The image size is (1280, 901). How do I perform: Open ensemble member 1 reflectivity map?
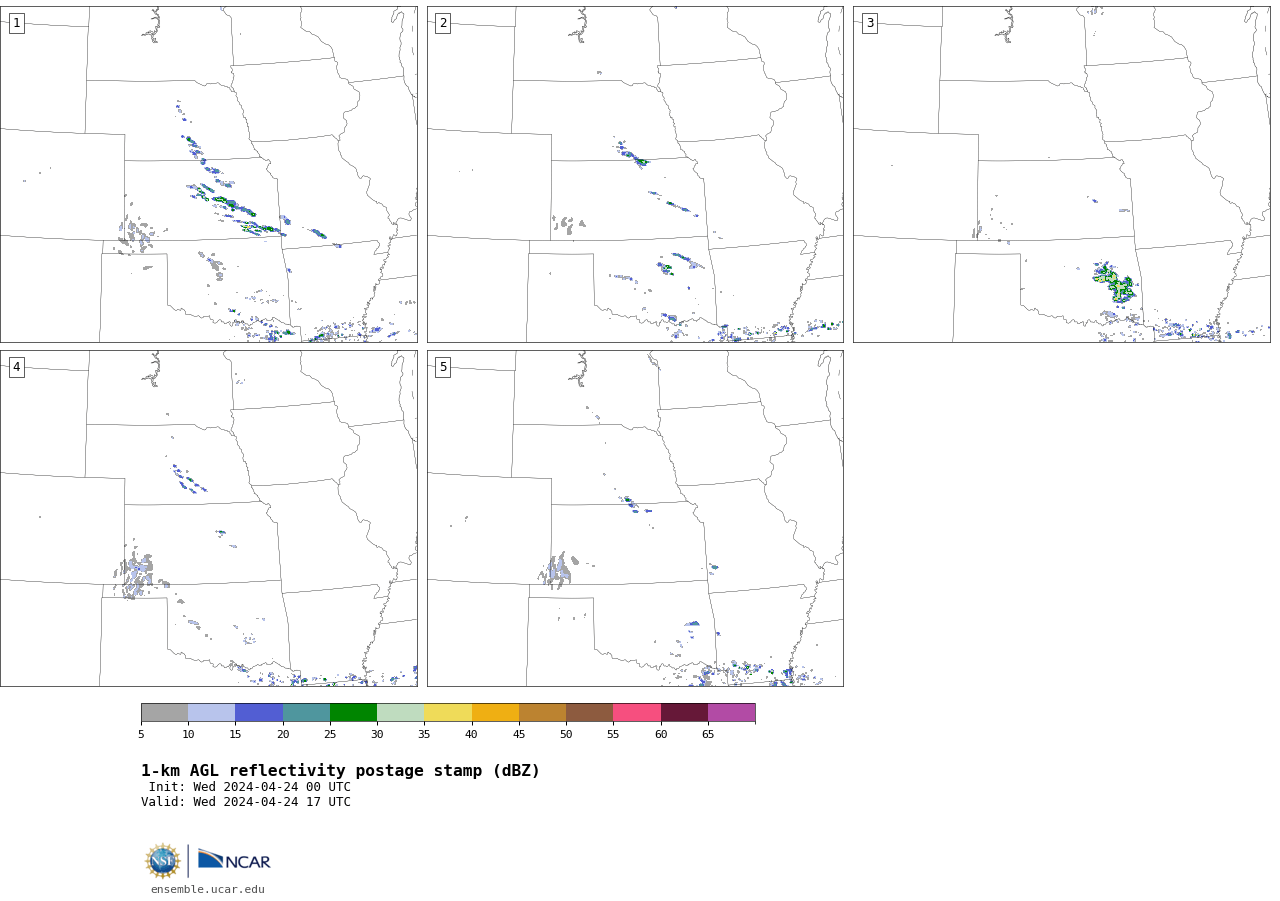[x=209, y=174]
